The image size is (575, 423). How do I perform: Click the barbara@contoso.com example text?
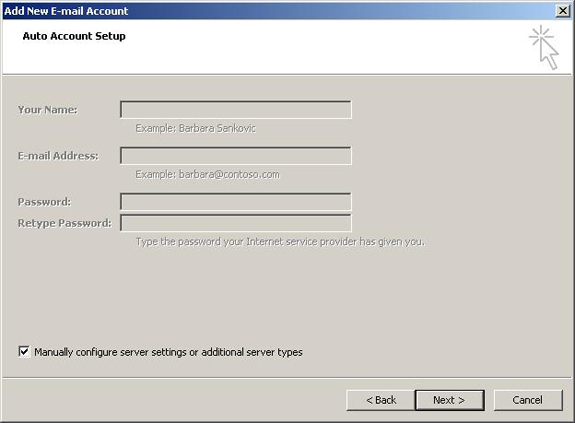tap(229, 174)
